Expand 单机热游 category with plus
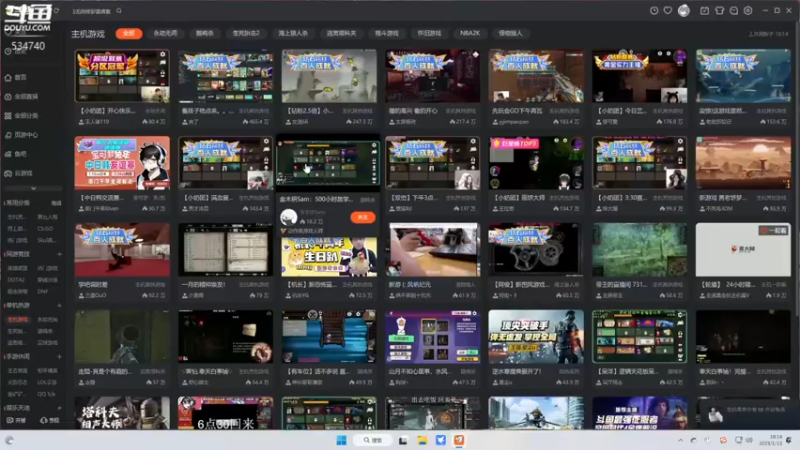800x450 pixels. (59, 305)
